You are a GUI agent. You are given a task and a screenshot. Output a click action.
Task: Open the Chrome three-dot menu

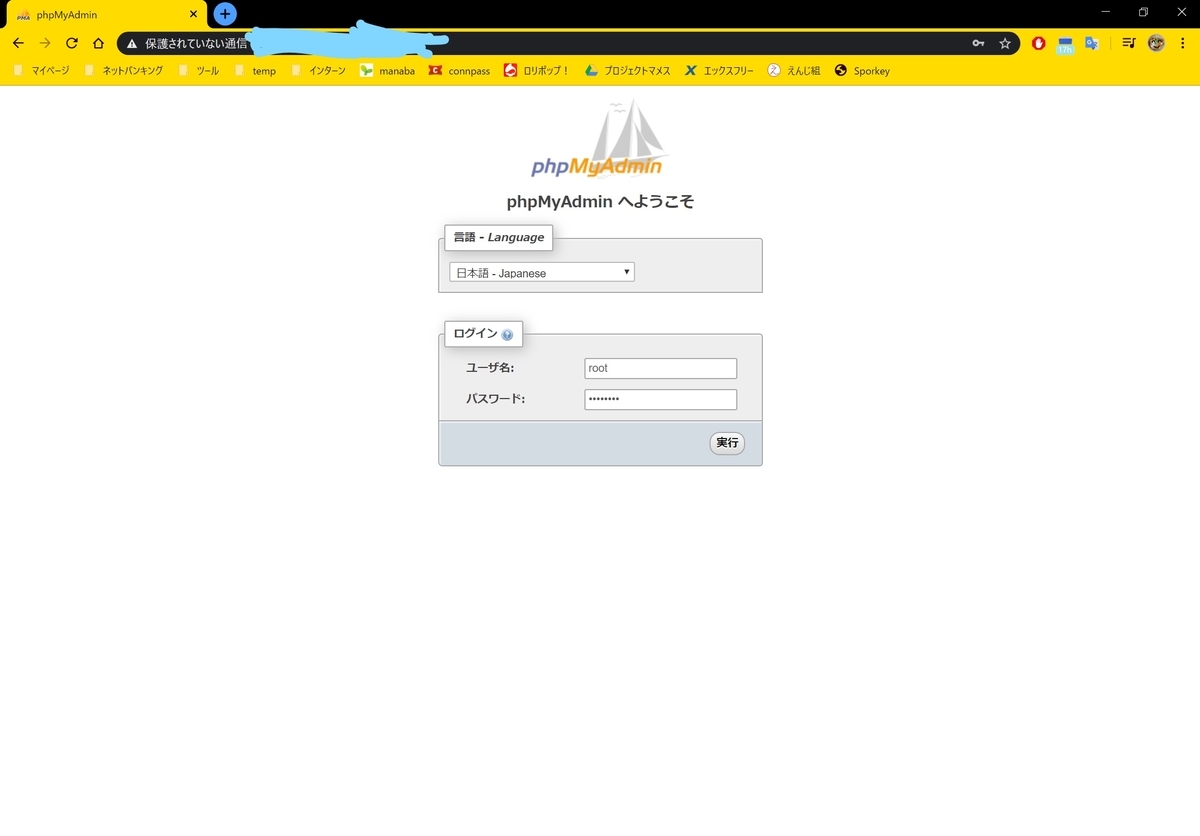coord(1183,43)
